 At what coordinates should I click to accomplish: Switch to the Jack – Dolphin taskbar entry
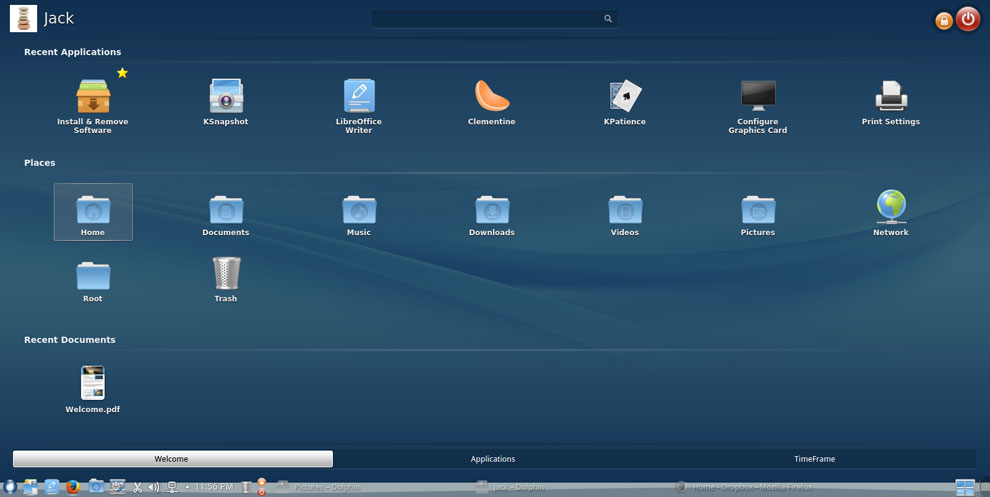point(510,487)
